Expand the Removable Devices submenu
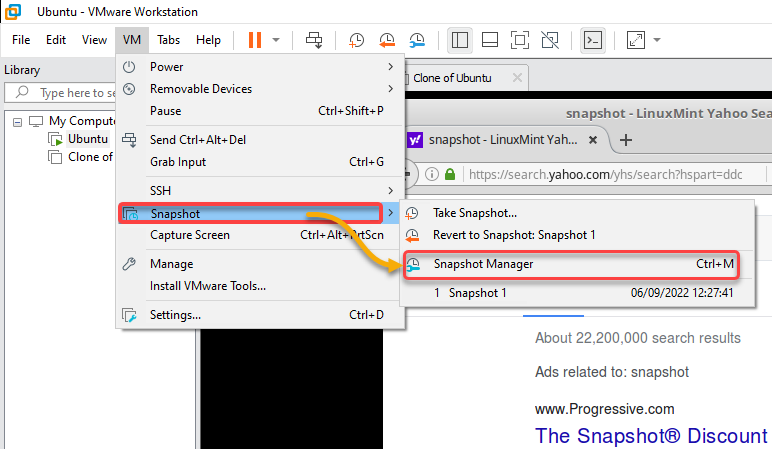 [261, 89]
